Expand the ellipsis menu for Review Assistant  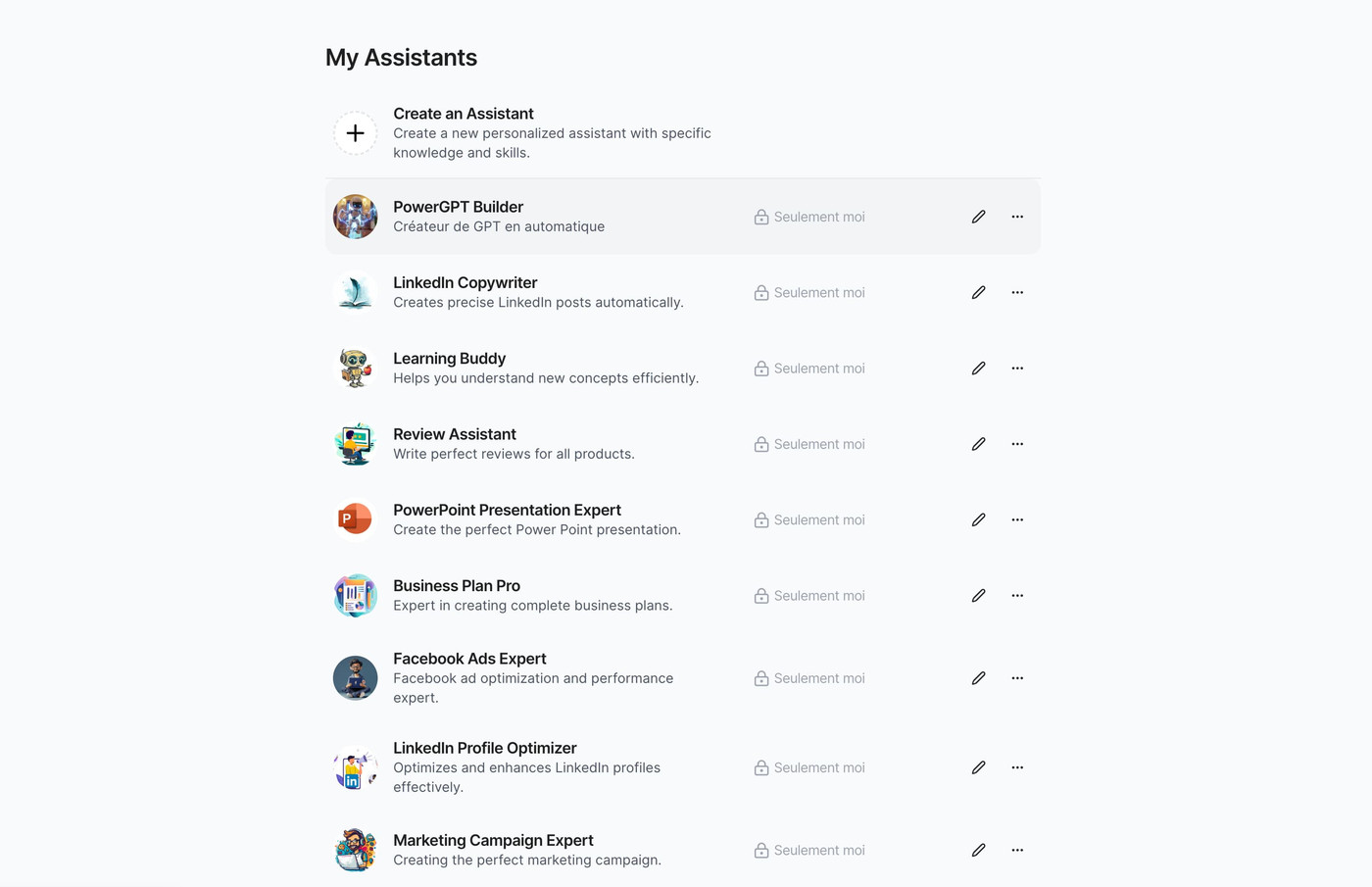pos(1017,444)
